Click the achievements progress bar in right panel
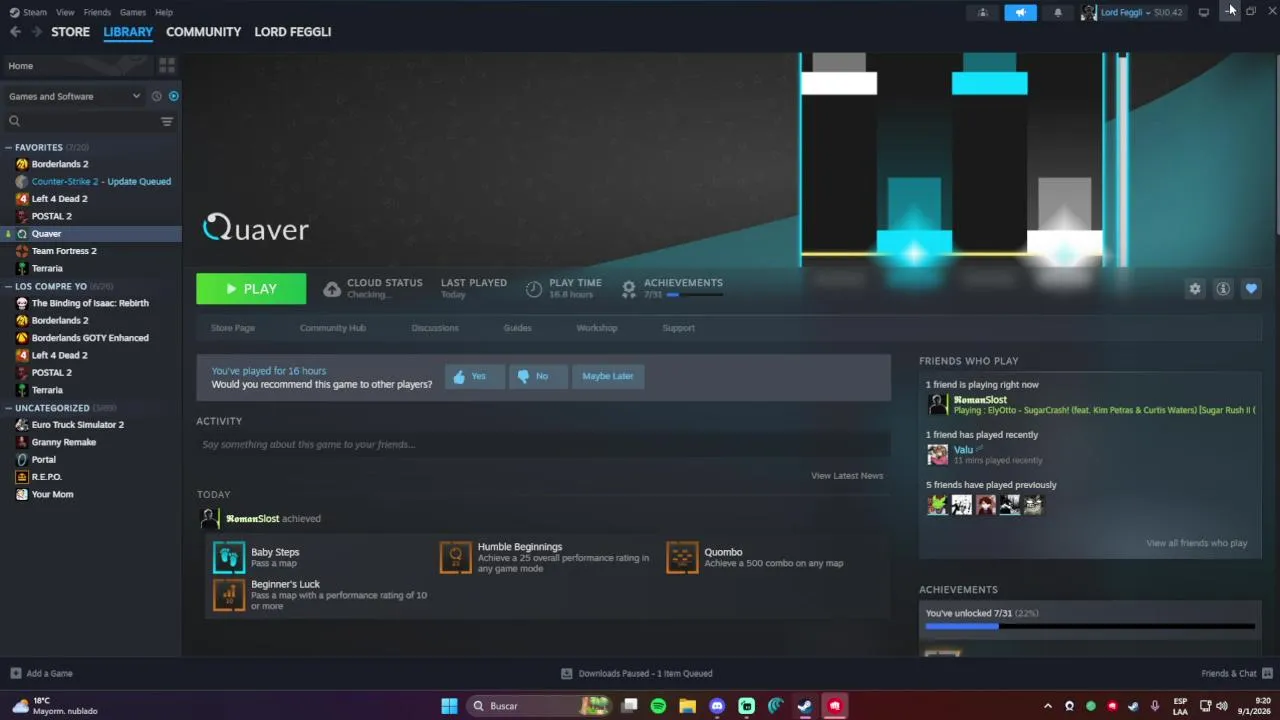 (1090, 626)
